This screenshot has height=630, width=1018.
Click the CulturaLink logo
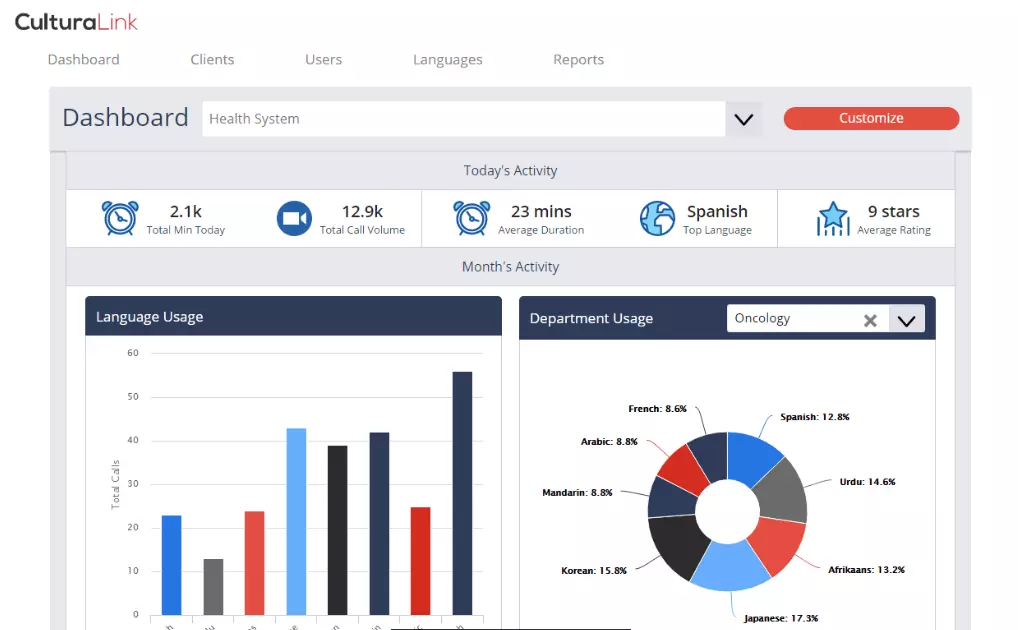pyautogui.click(x=75, y=20)
